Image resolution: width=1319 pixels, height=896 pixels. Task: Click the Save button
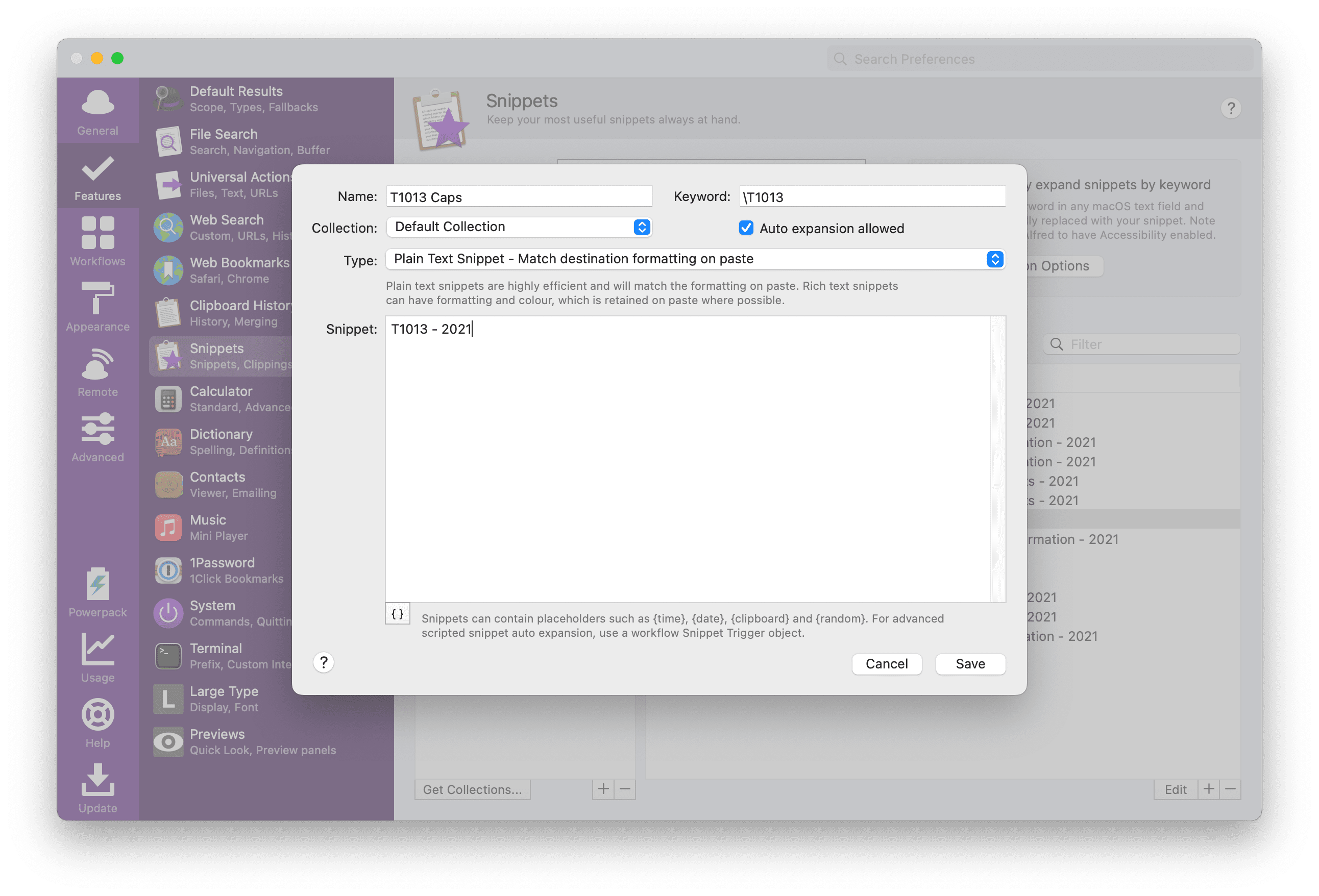click(970, 664)
